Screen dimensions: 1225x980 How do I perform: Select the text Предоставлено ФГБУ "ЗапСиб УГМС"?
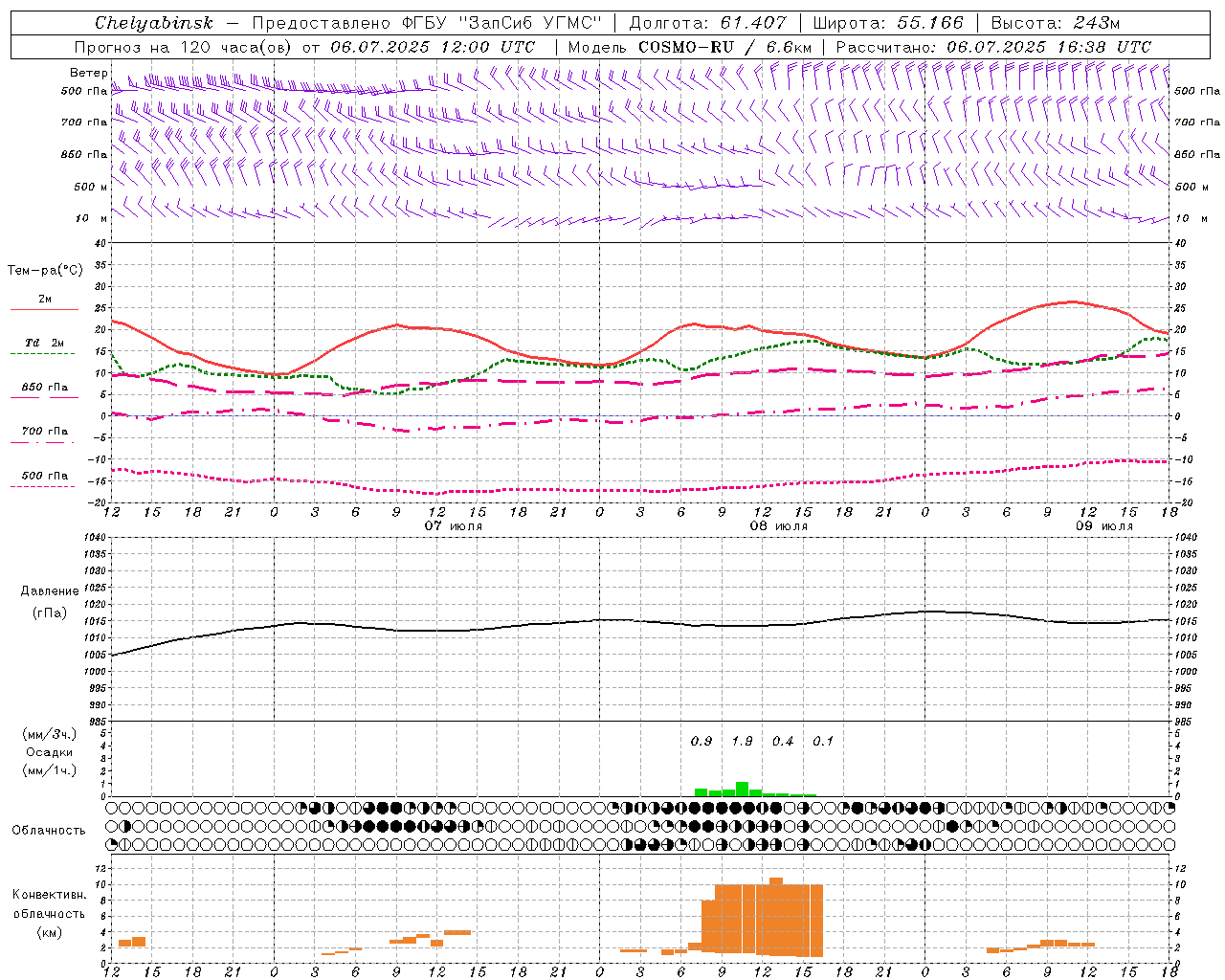426,23
